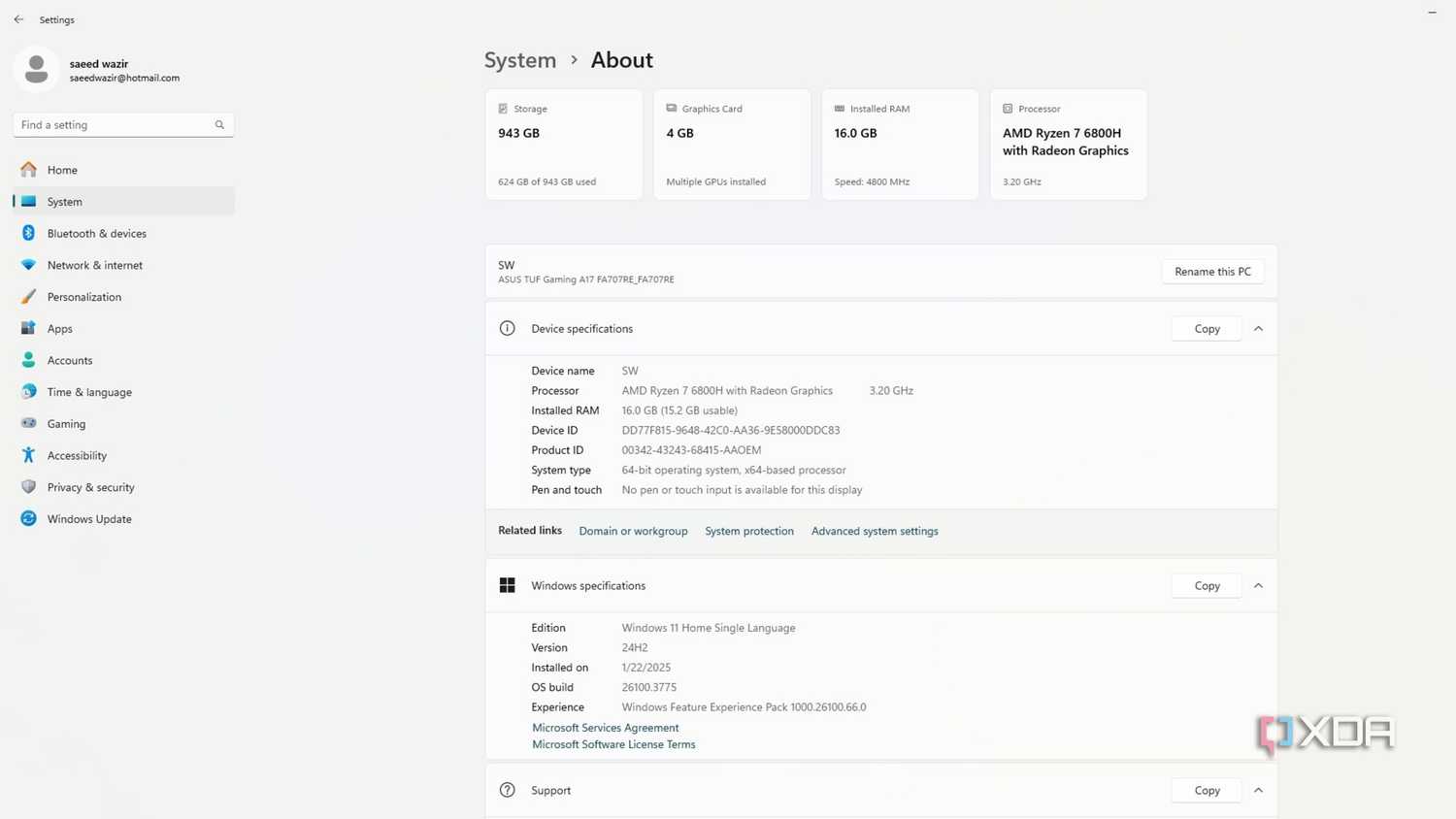This screenshot has height=819, width=1456.
Task: Open Gaming settings
Action: [123, 424]
